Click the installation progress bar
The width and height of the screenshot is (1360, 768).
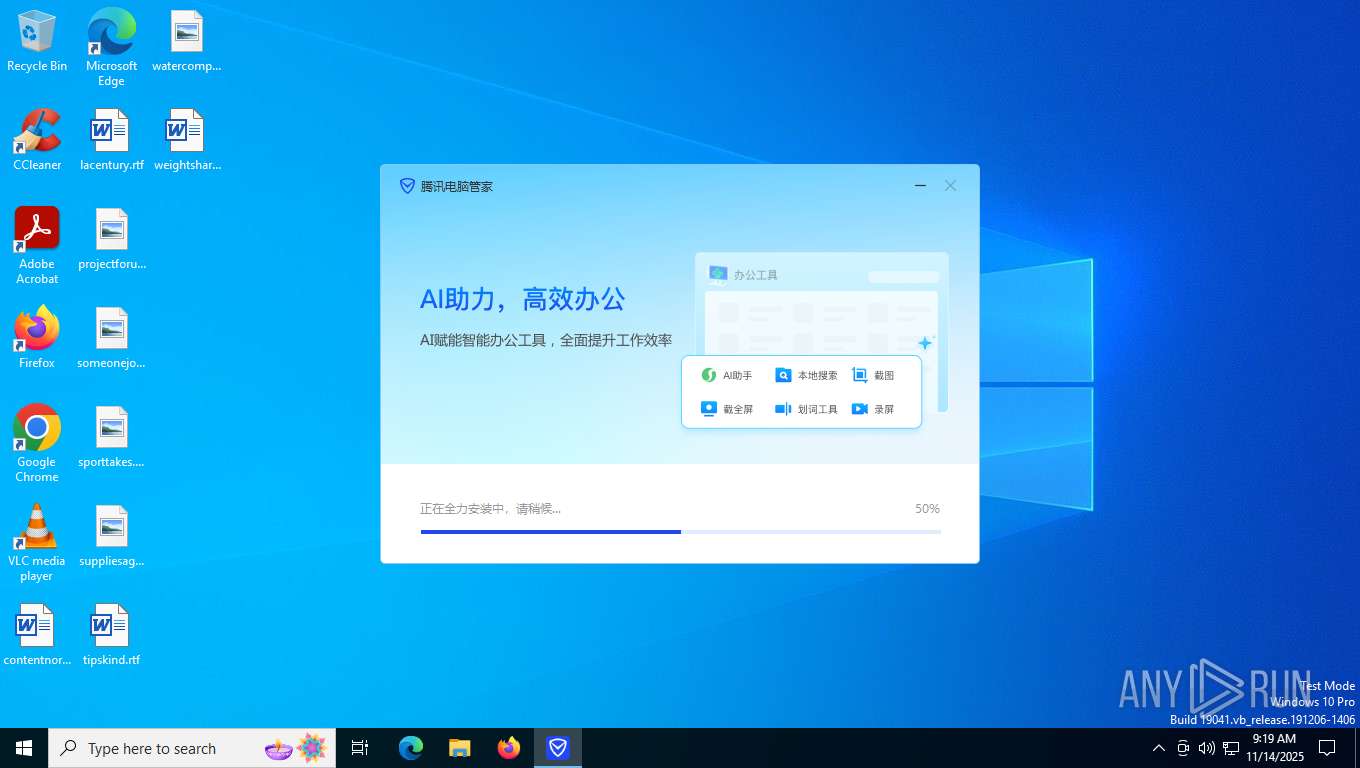click(681, 532)
